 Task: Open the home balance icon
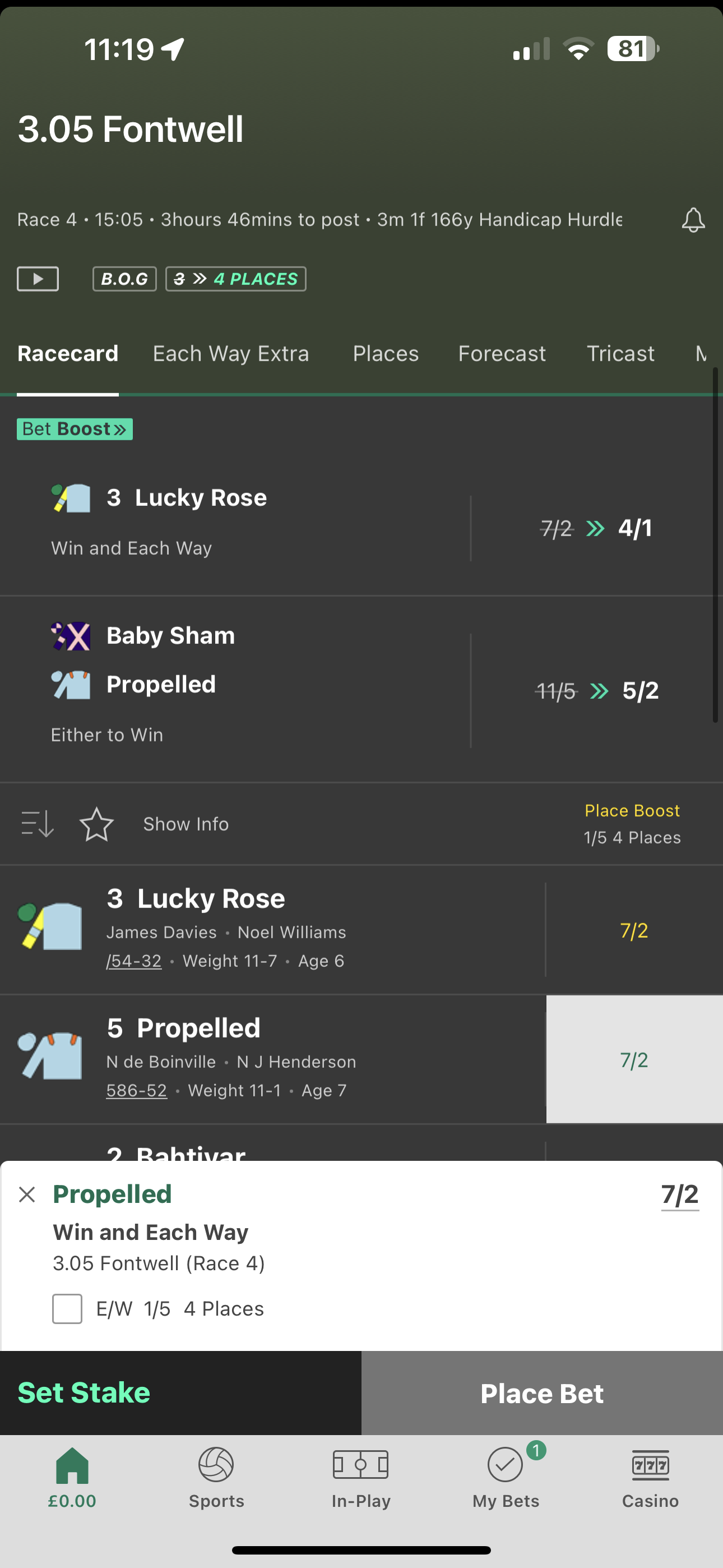pos(72,1477)
